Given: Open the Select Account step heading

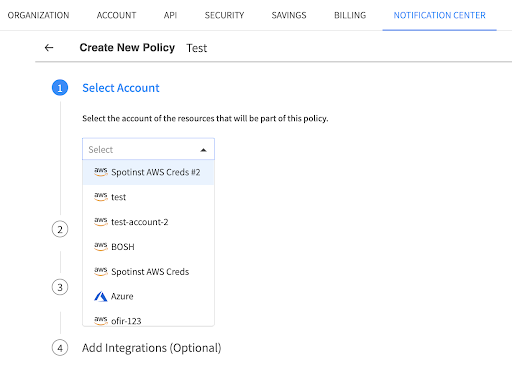Looking at the screenshot, I should pyautogui.click(x=121, y=88).
